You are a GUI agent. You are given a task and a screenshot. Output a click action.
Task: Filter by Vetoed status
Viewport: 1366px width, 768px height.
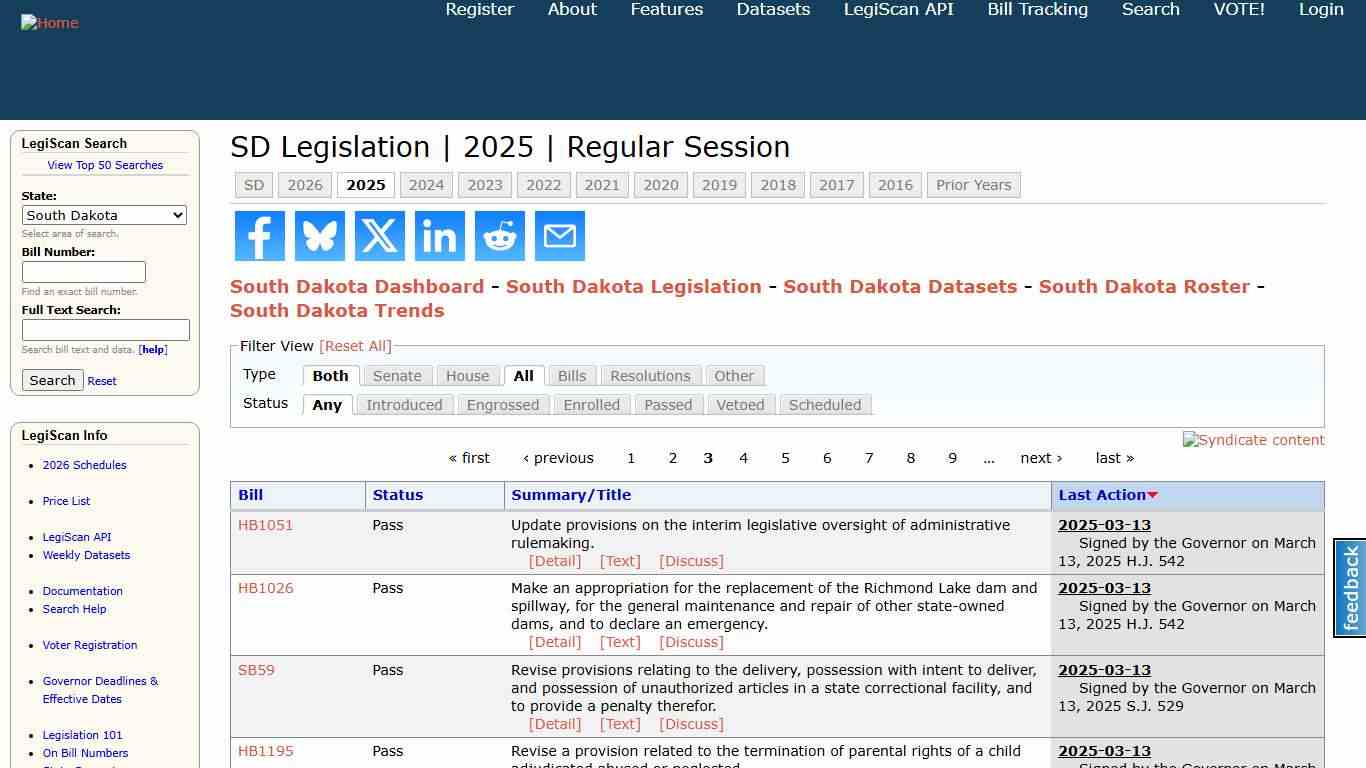[x=740, y=405]
